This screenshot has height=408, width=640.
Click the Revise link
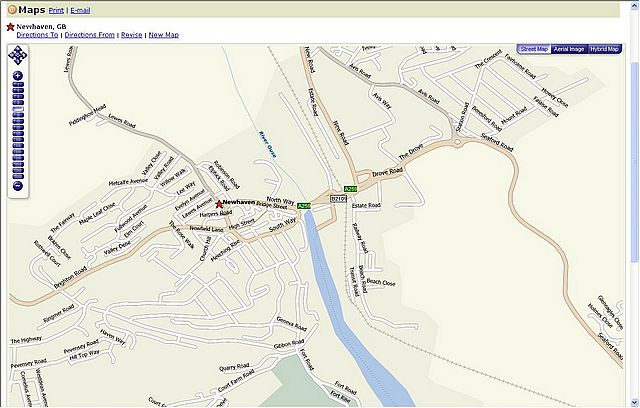coord(131,34)
